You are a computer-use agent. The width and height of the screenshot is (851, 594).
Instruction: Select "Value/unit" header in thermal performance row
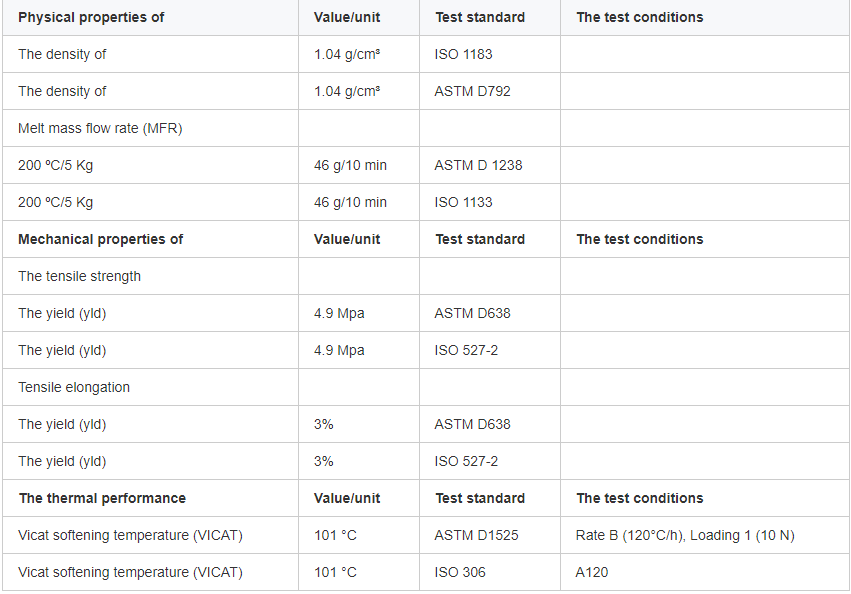(x=347, y=498)
